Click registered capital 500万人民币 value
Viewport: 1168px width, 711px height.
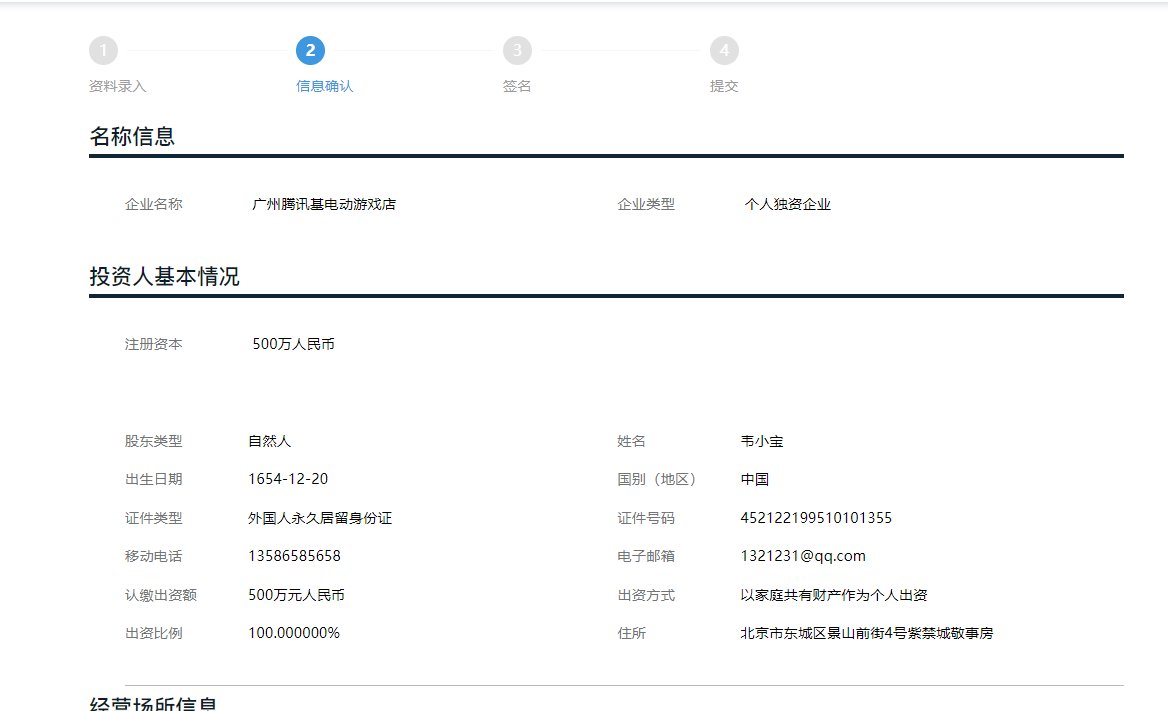click(x=293, y=344)
